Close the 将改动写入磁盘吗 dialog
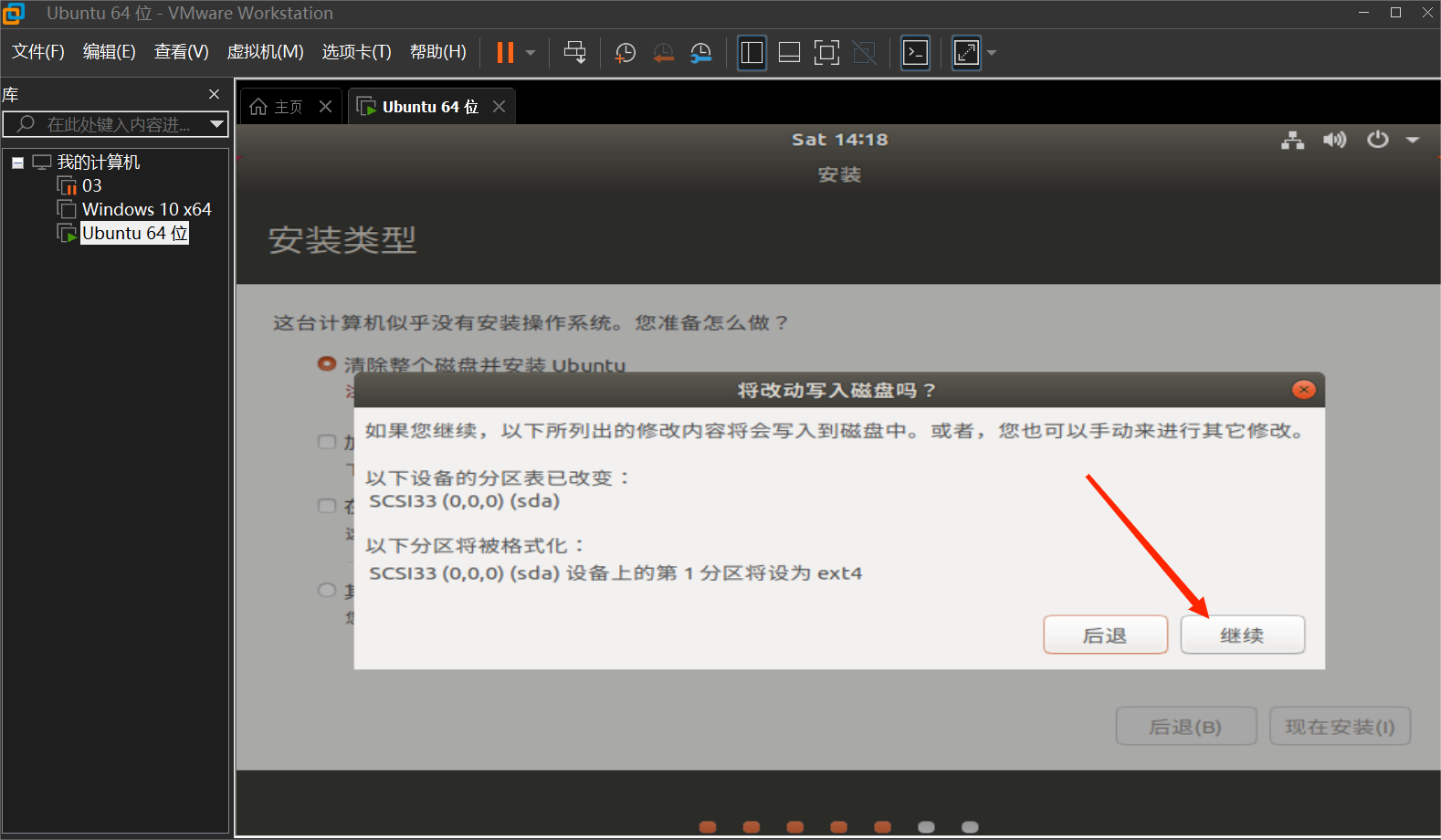 point(1304,390)
